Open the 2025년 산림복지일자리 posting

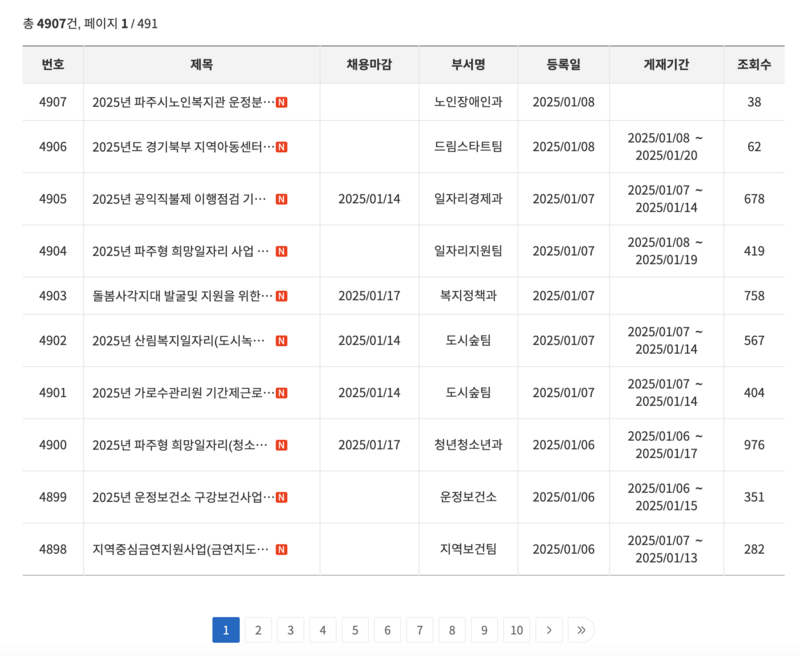175,343
